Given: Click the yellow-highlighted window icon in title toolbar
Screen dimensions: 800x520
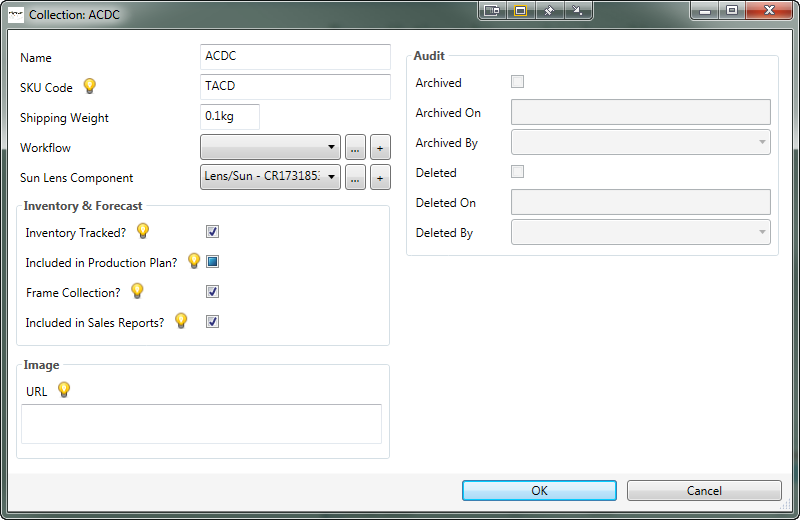Looking at the screenshot, I should (520, 11).
